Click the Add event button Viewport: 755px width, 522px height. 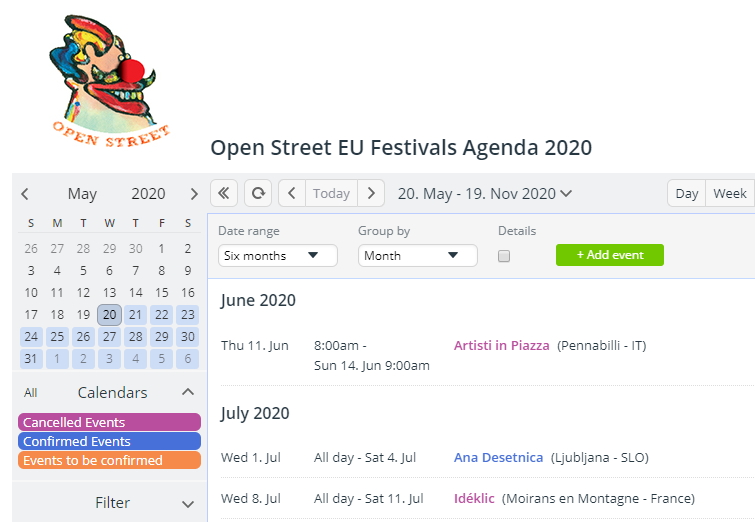coord(610,255)
